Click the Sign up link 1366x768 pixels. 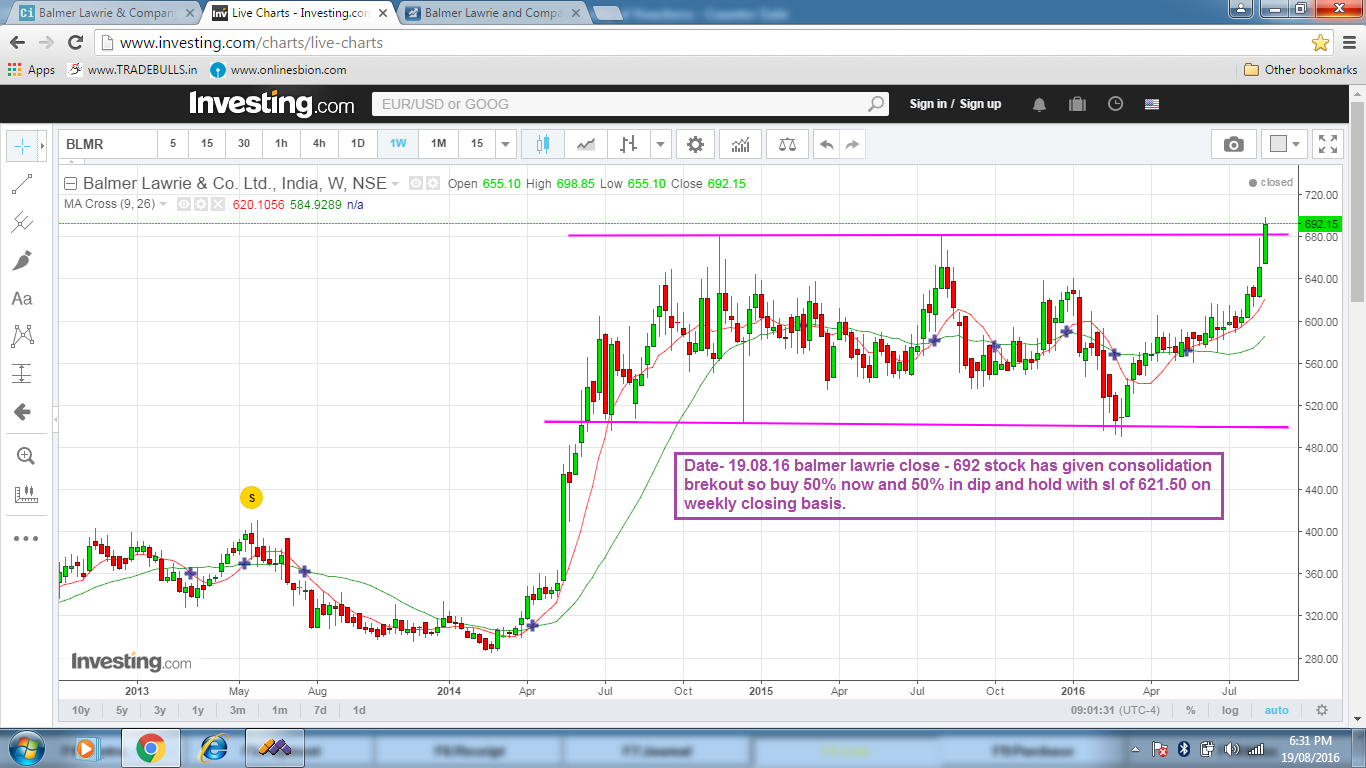(x=980, y=104)
